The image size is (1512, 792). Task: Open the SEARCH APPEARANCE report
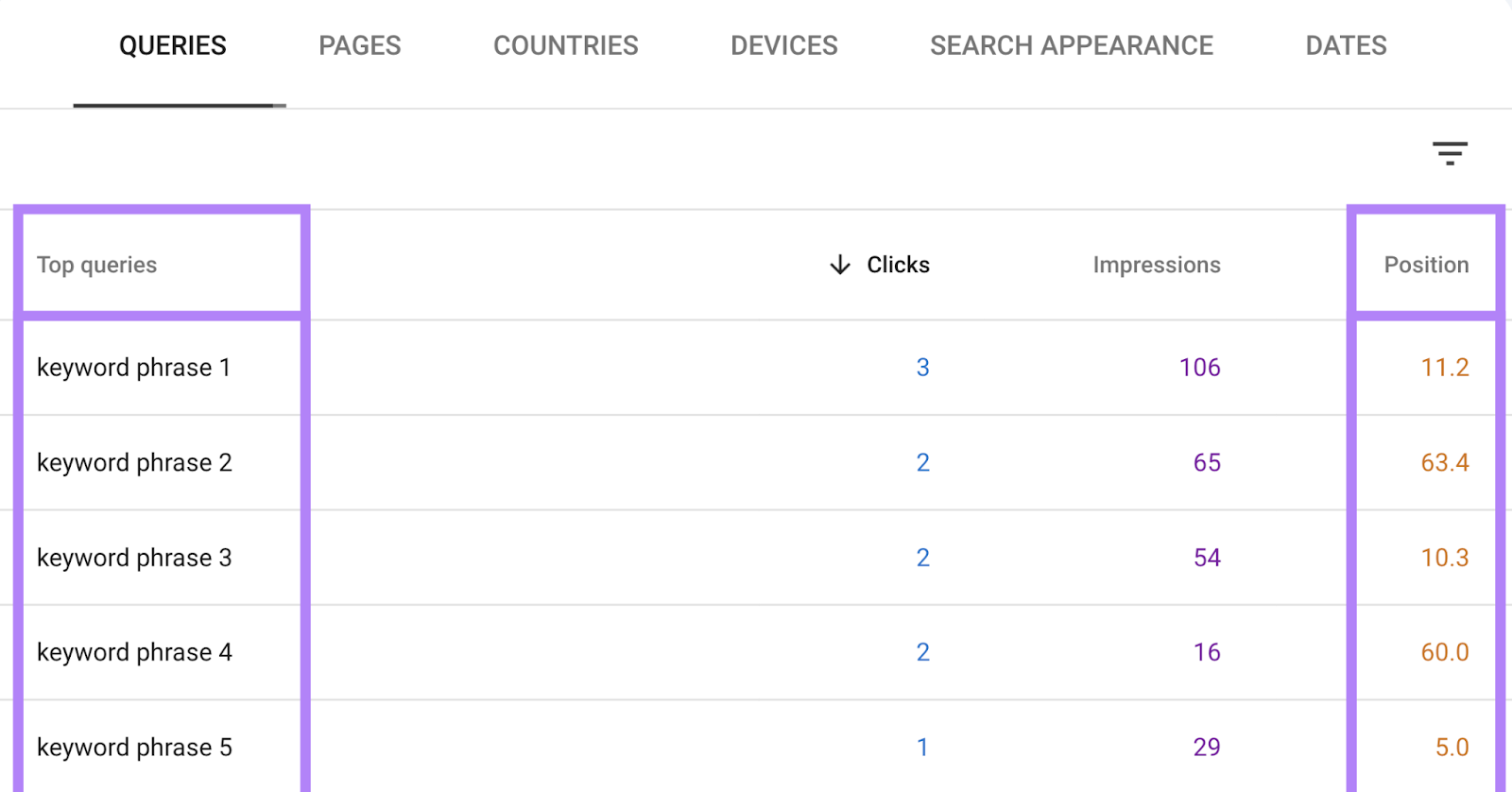(1072, 45)
